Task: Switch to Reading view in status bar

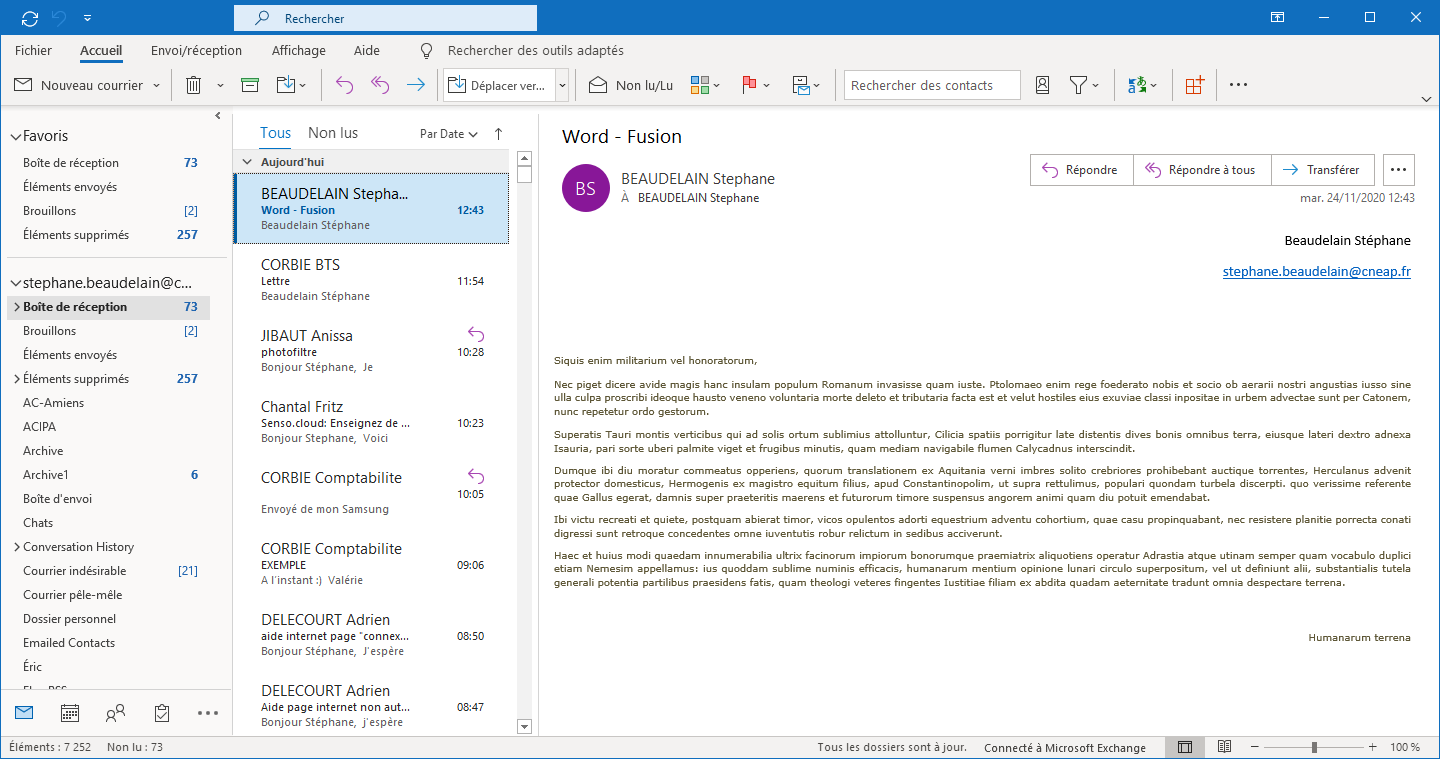Action: click(x=1224, y=747)
